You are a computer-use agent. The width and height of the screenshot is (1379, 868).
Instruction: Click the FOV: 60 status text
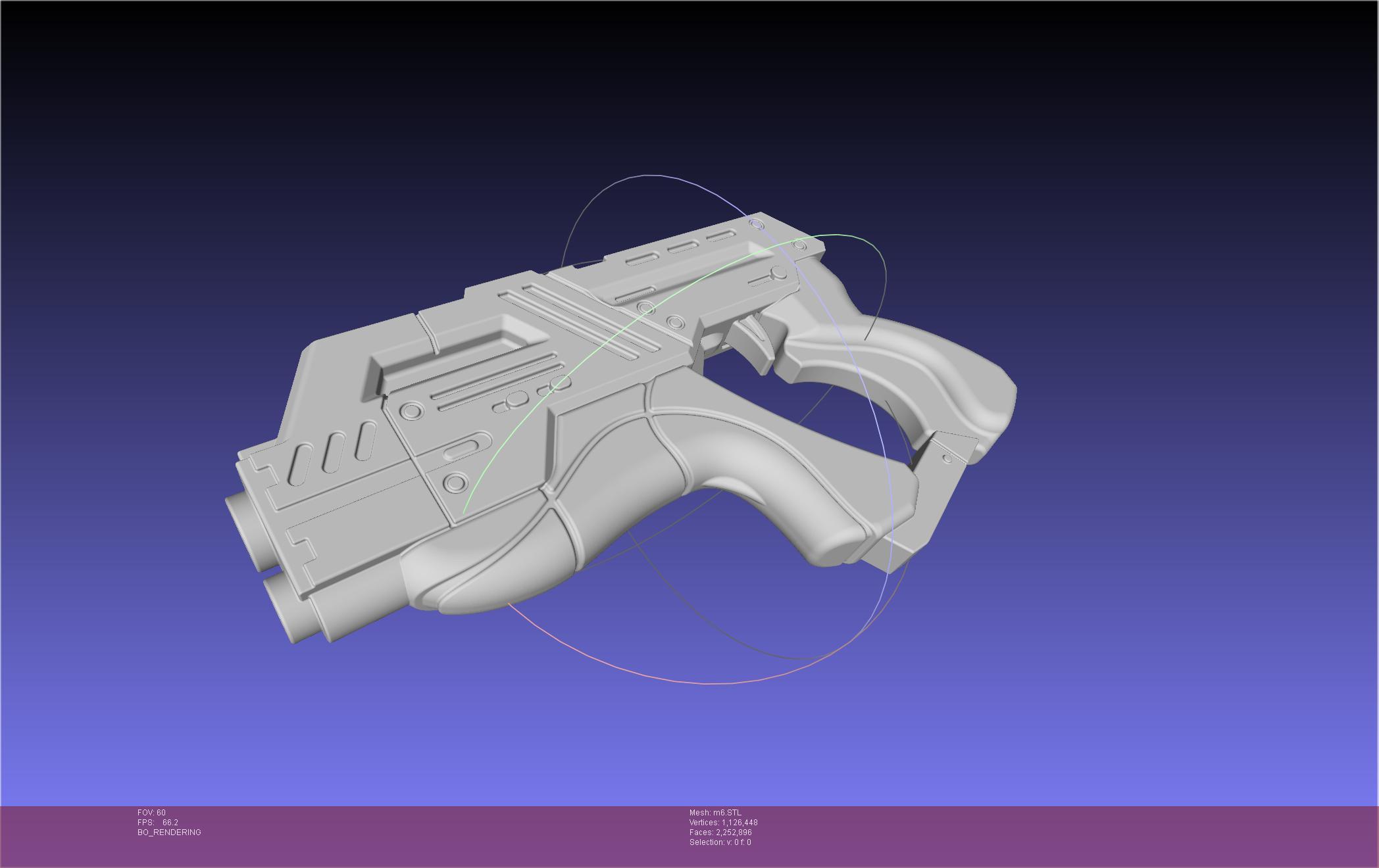(x=151, y=813)
